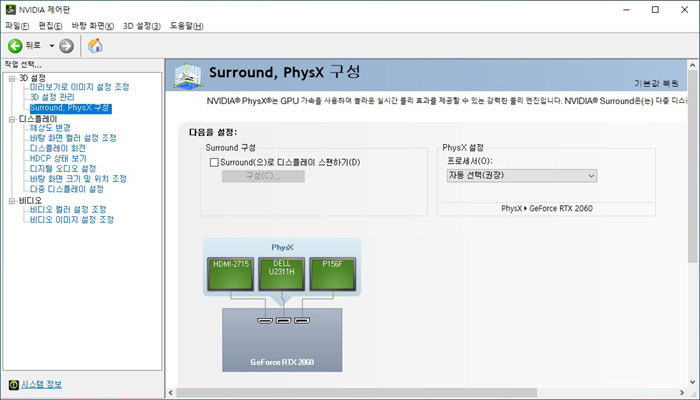Open the 도움말(H) menu
This screenshot has height=400, width=700.
click(x=186, y=26)
